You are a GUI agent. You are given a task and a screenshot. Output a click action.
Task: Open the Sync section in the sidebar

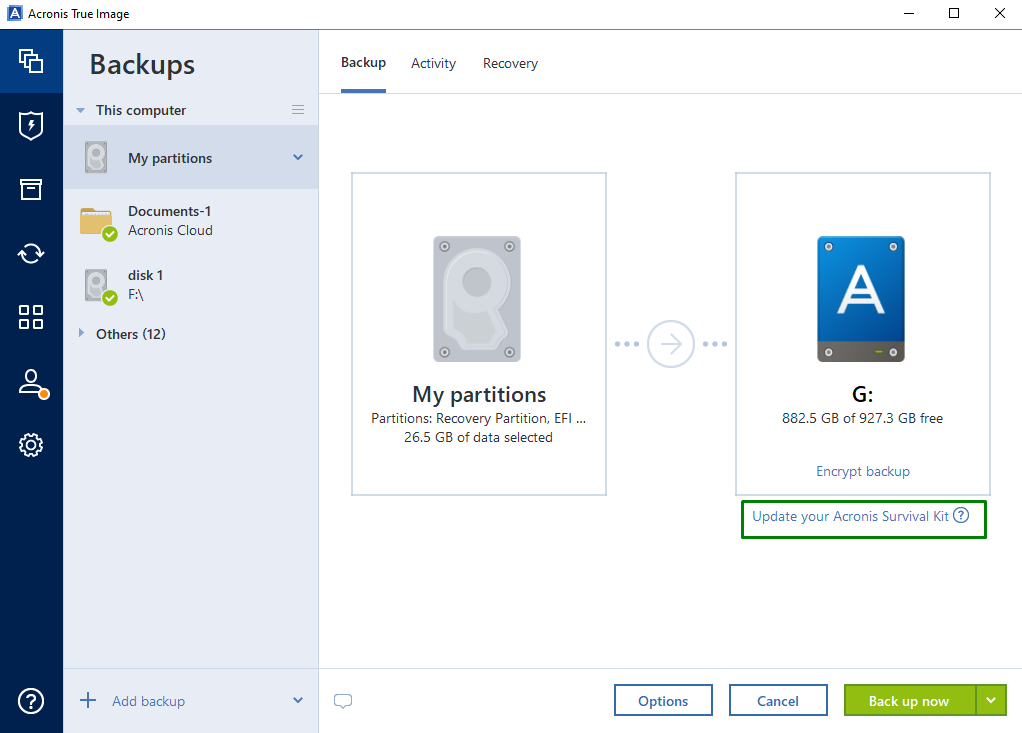click(31, 253)
